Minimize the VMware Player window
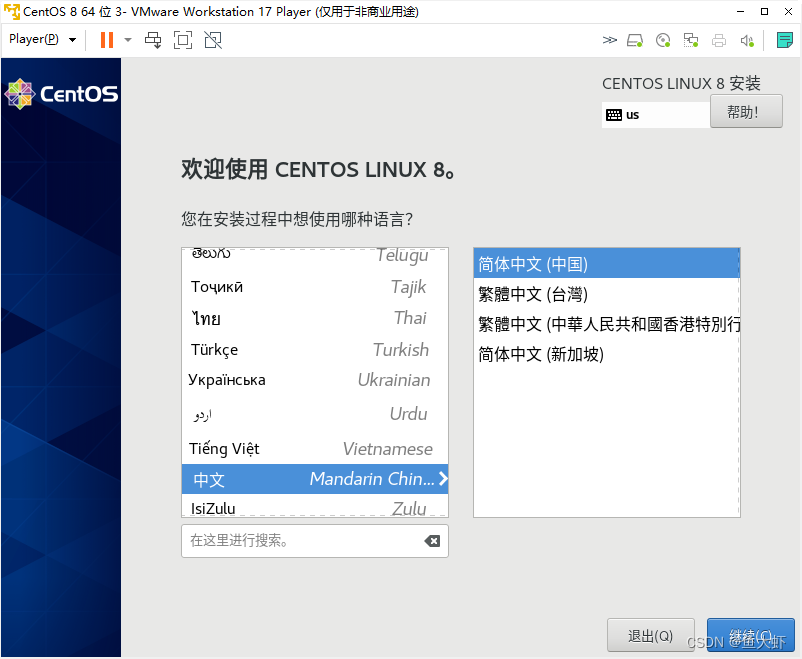Image resolution: width=802 pixels, height=659 pixels. click(x=740, y=11)
